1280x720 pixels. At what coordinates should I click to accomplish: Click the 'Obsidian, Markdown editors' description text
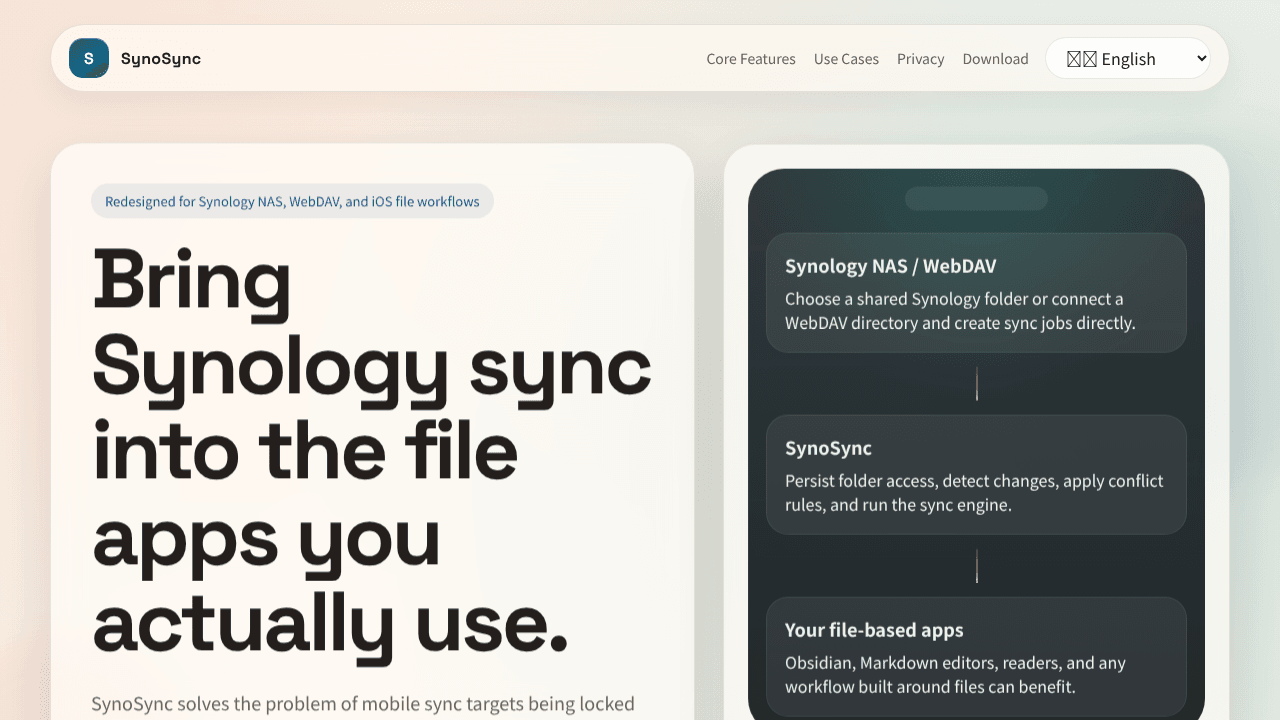click(x=955, y=675)
